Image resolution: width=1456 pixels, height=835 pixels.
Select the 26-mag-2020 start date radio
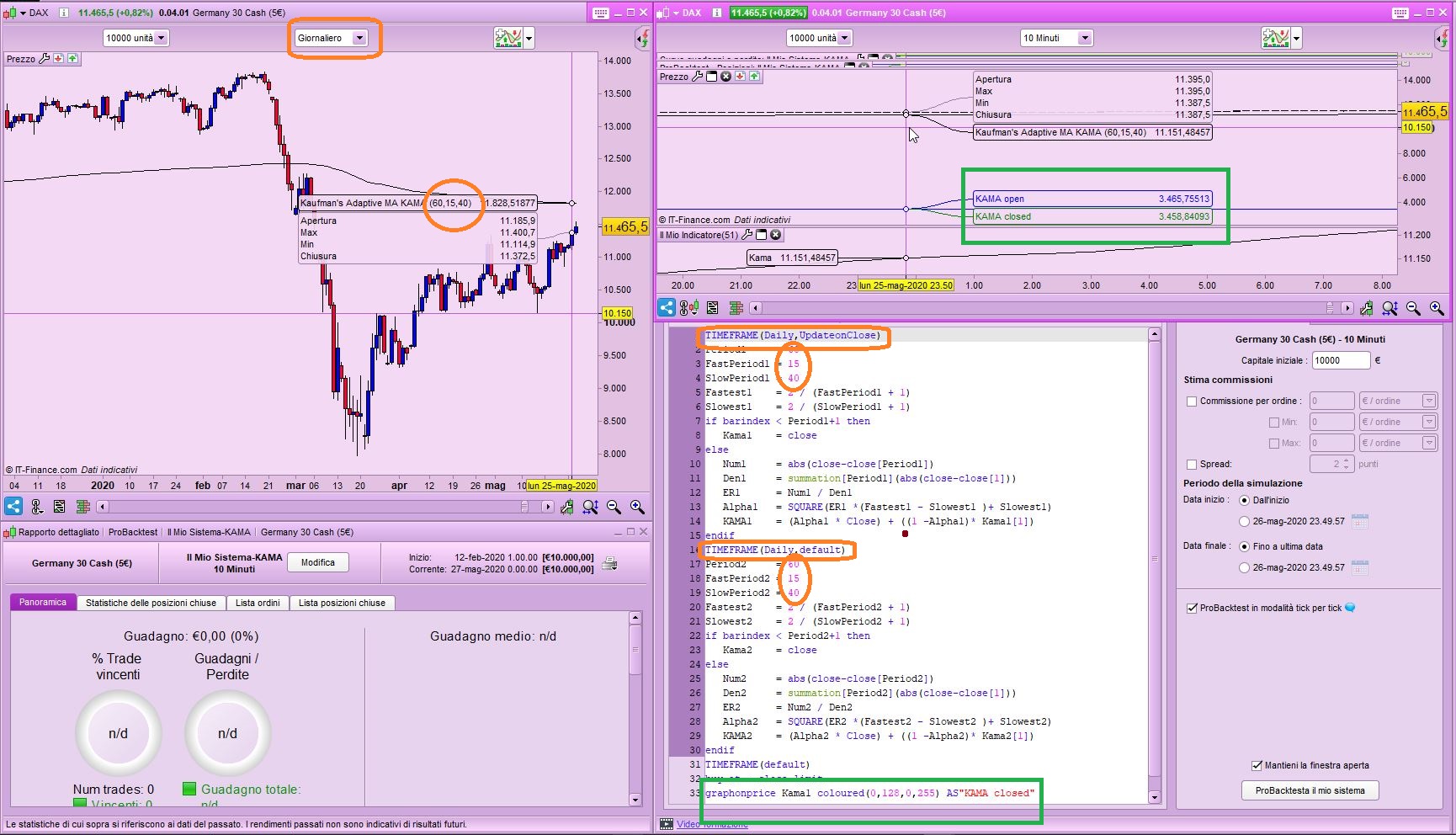(1245, 521)
